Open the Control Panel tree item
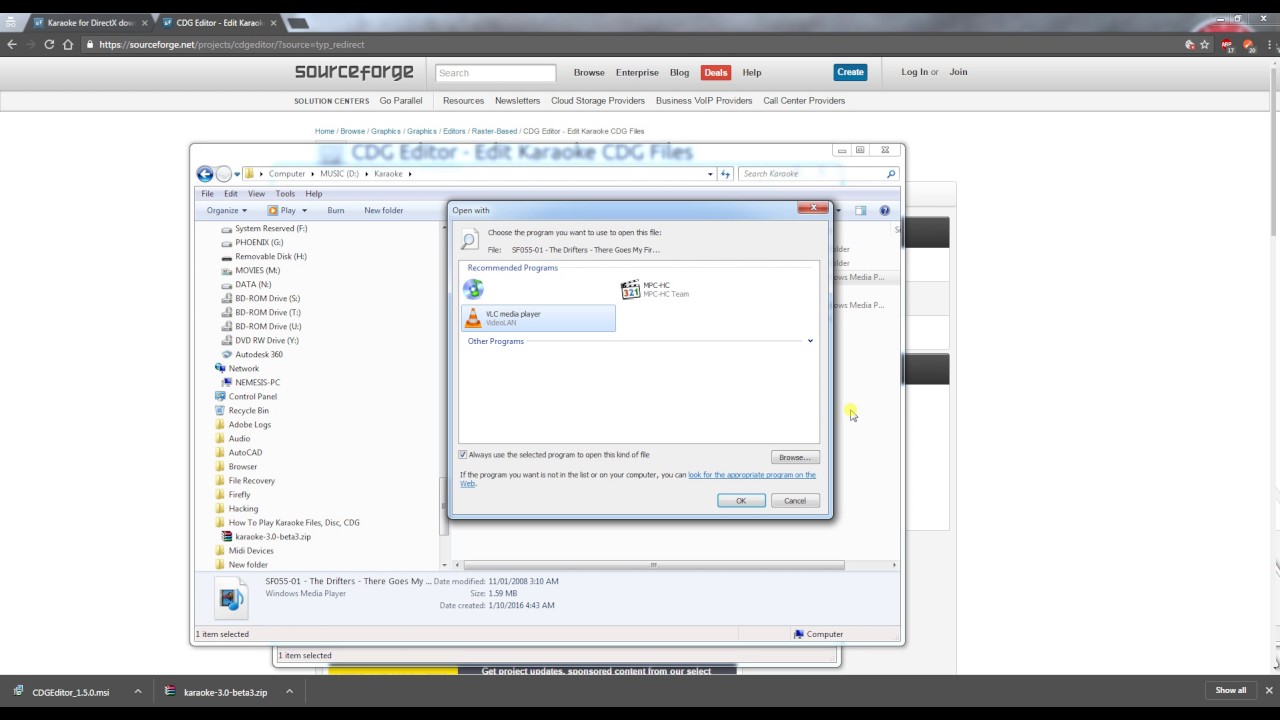 pyautogui.click(x=252, y=396)
